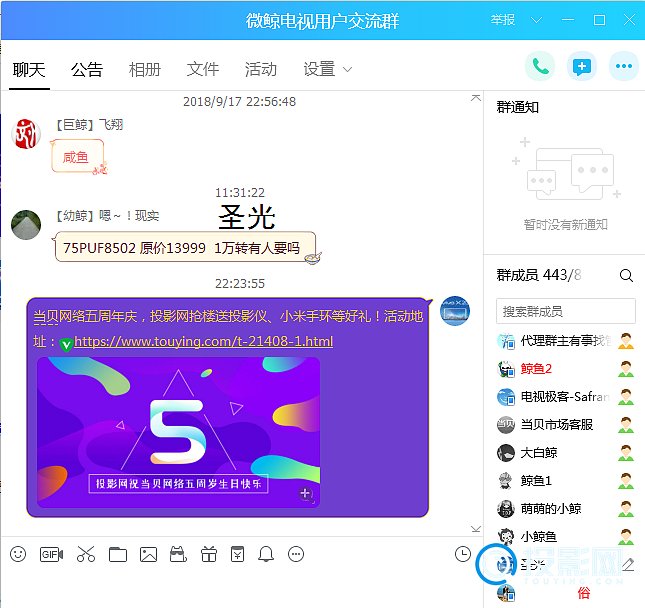Click the sender avatar beside purple message
Viewport: 645px width, 608px height.
455,311
